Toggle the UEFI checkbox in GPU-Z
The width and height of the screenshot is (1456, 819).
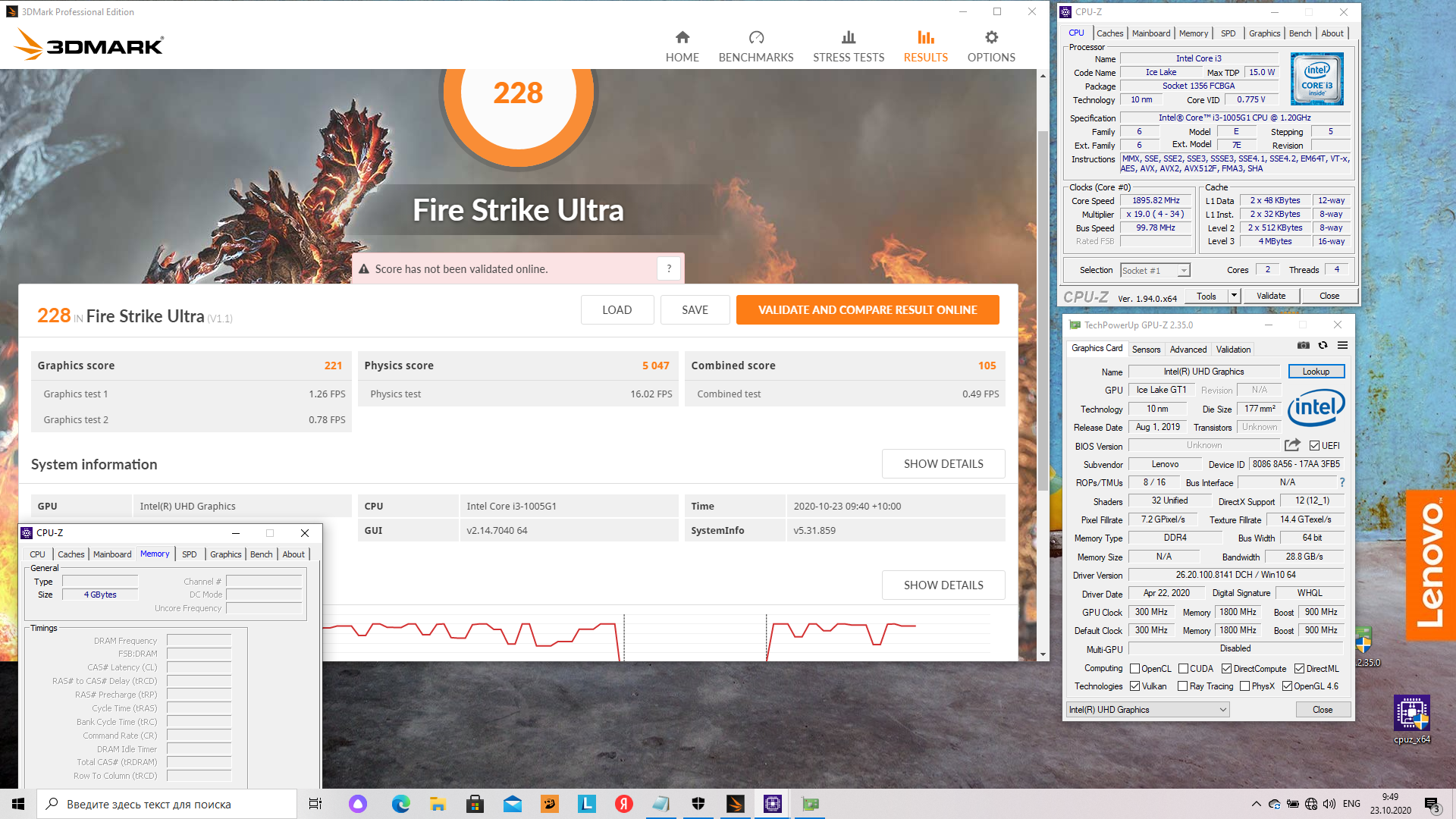[x=1315, y=446]
